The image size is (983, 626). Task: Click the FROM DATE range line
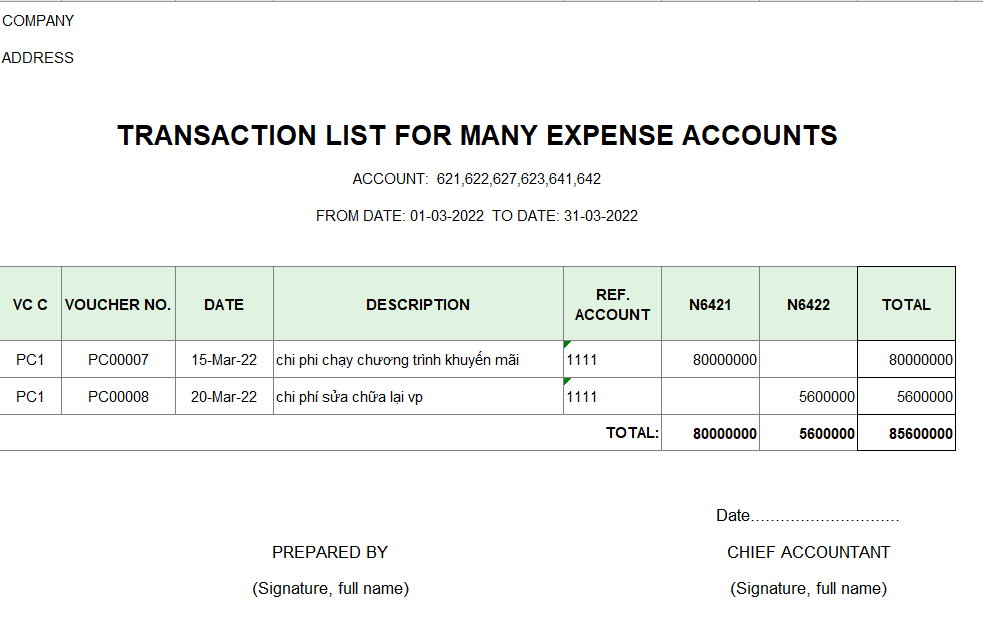click(476, 216)
